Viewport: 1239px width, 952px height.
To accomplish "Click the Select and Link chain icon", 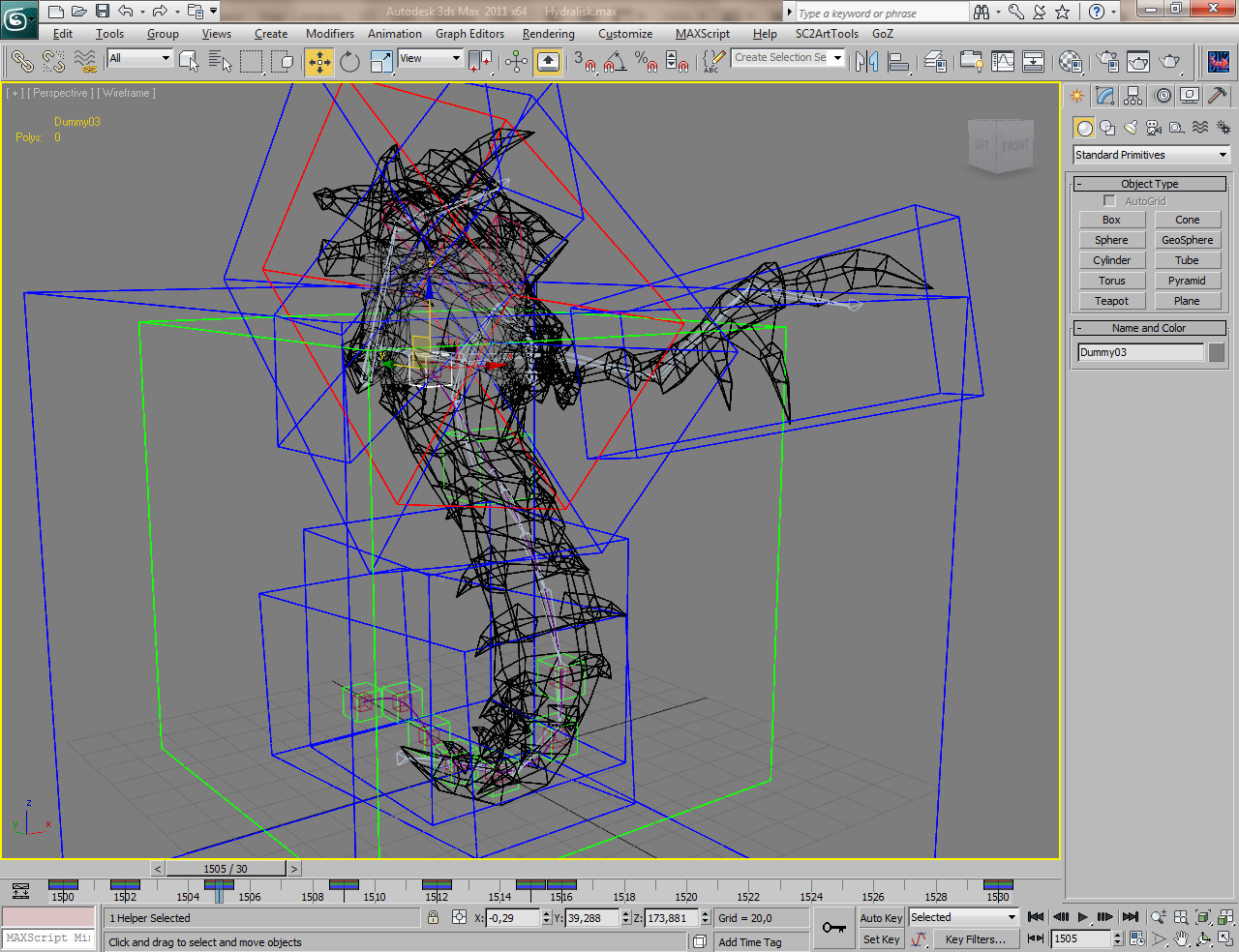I will [21, 62].
